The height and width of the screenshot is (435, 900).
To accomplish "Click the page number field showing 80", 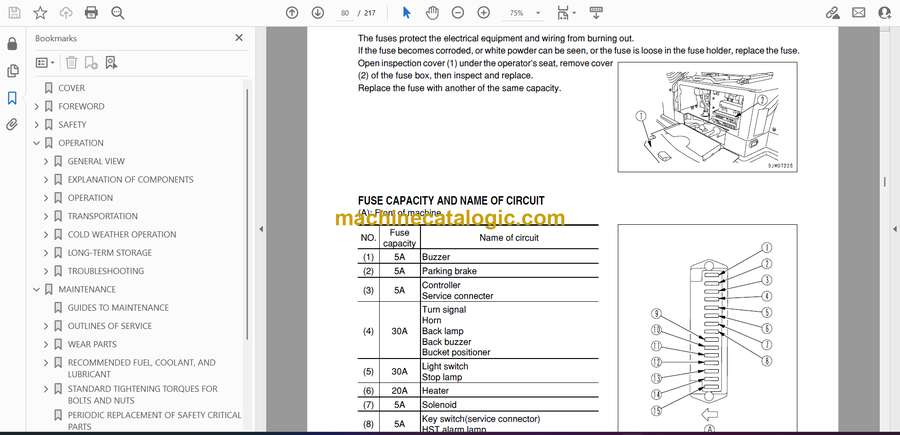I will [x=344, y=13].
